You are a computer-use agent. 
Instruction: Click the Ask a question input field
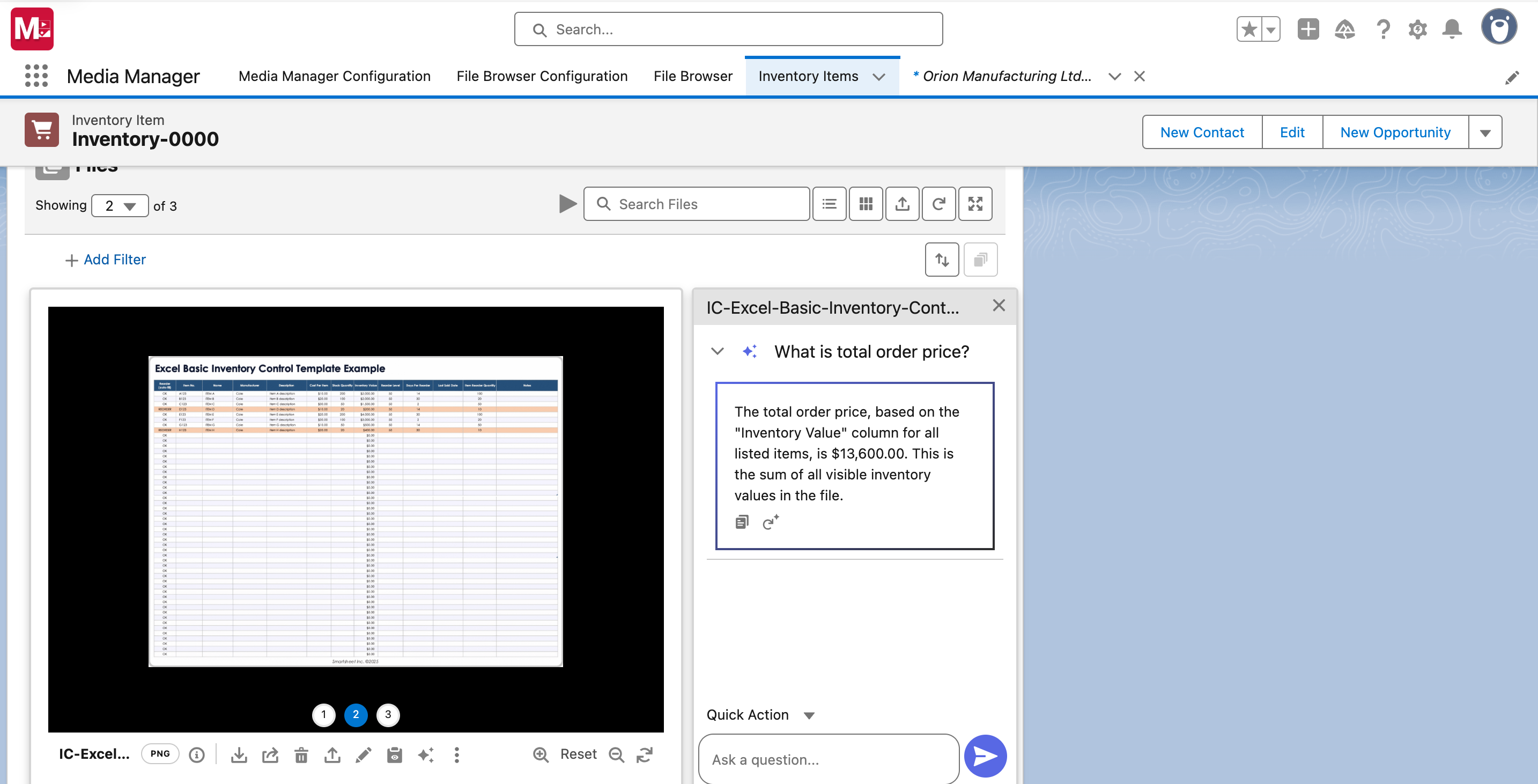click(x=827, y=759)
